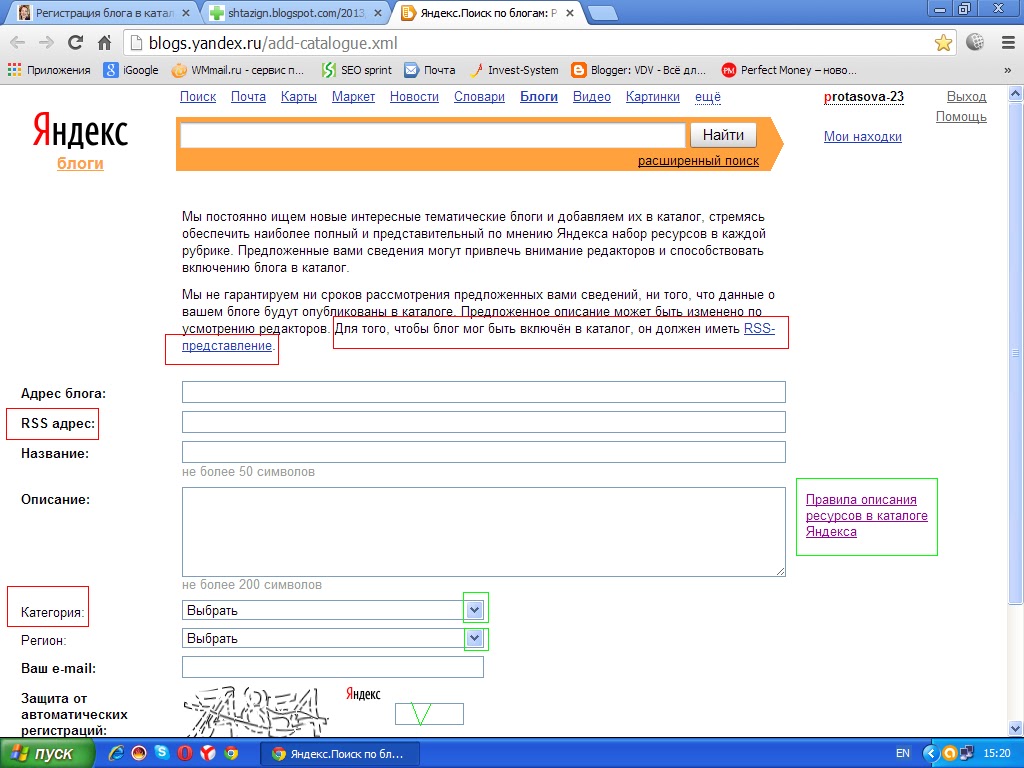The width and height of the screenshot is (1024, 768).
Task: Click the Адрес блога input field
Action: click(x=484, y=392)
